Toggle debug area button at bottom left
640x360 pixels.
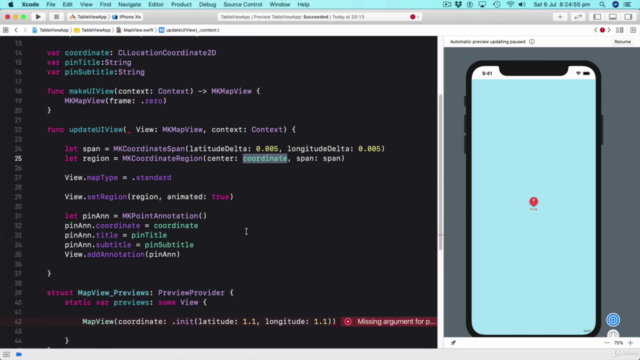[x=6, y=354]
